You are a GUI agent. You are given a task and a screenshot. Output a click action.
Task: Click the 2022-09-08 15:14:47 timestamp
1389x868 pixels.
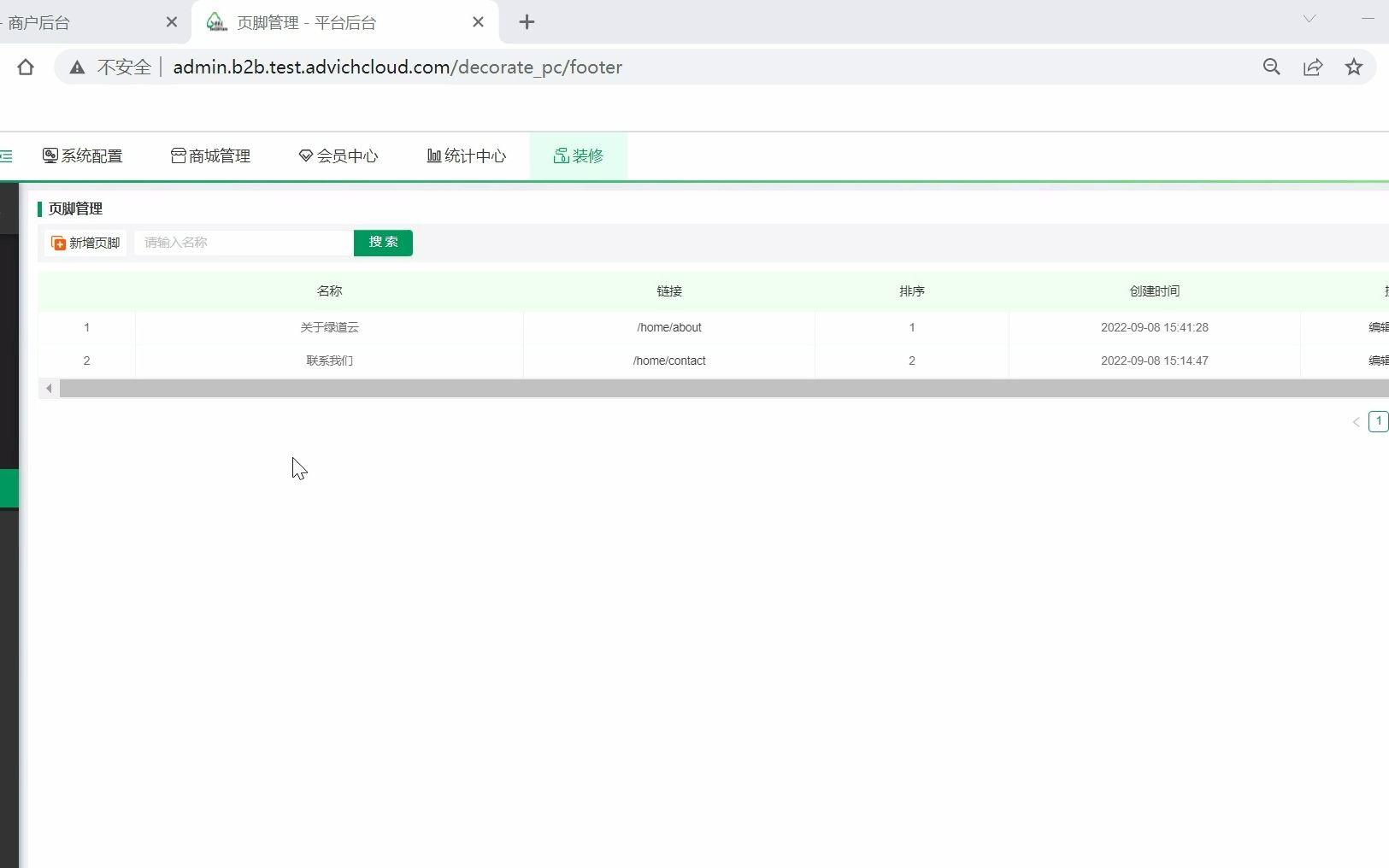pos(1155,361)
